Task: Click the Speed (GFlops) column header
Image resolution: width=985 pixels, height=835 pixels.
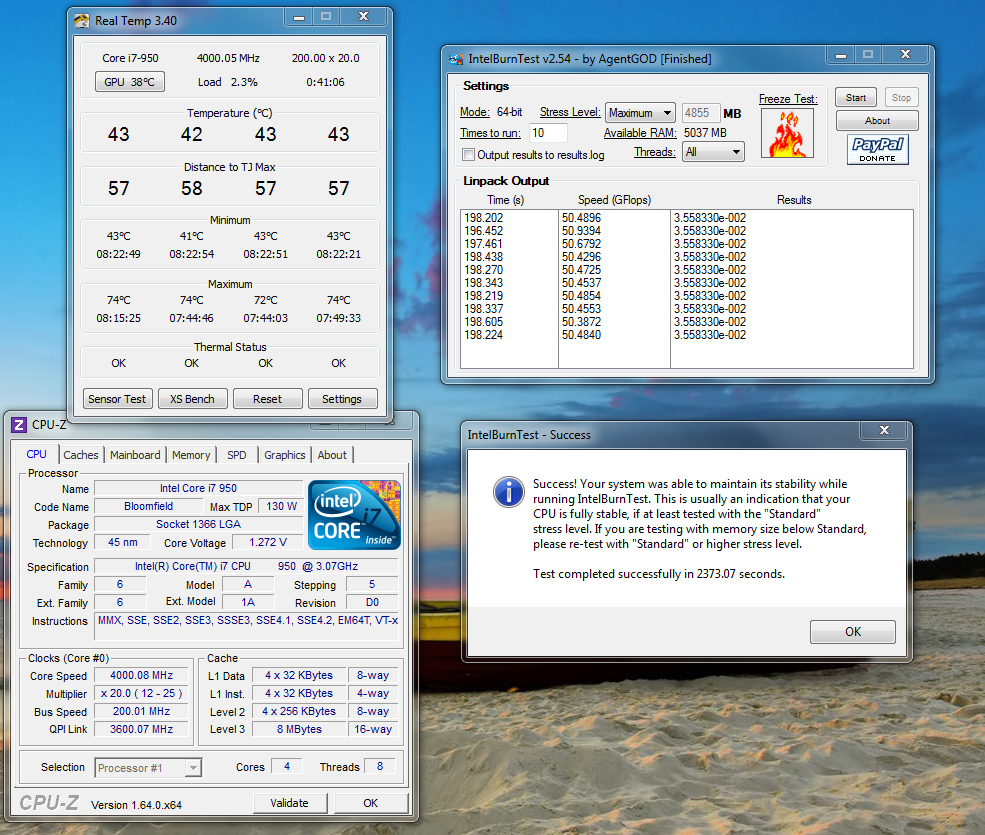Action: tap(614, 200)
